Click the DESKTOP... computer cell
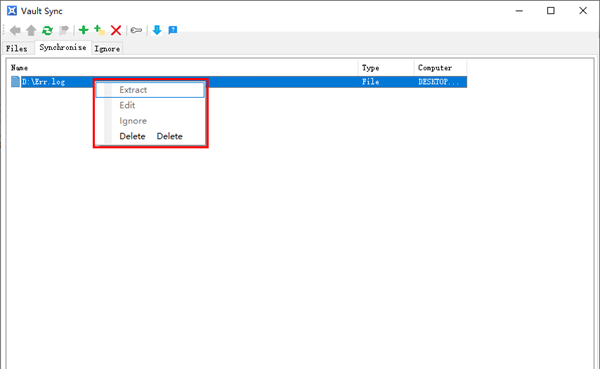Image resolution: width=600 pixels, height=369 pixels. [x=439, y=82]
